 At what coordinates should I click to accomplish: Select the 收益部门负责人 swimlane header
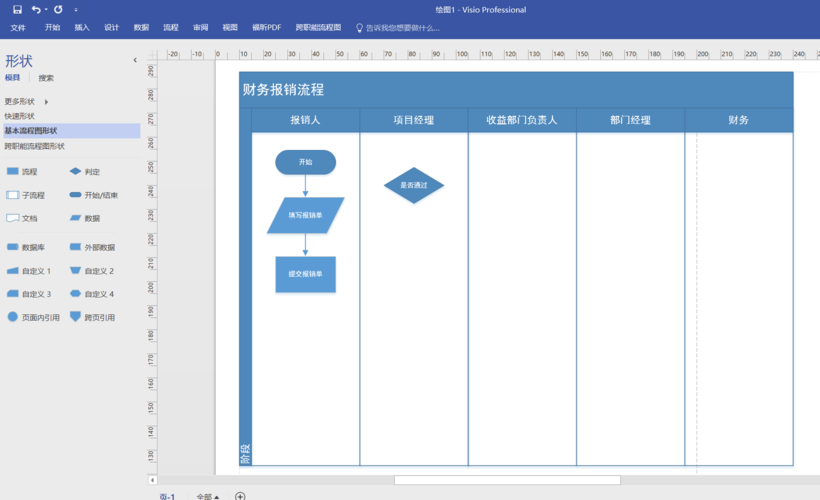(522, 120)
